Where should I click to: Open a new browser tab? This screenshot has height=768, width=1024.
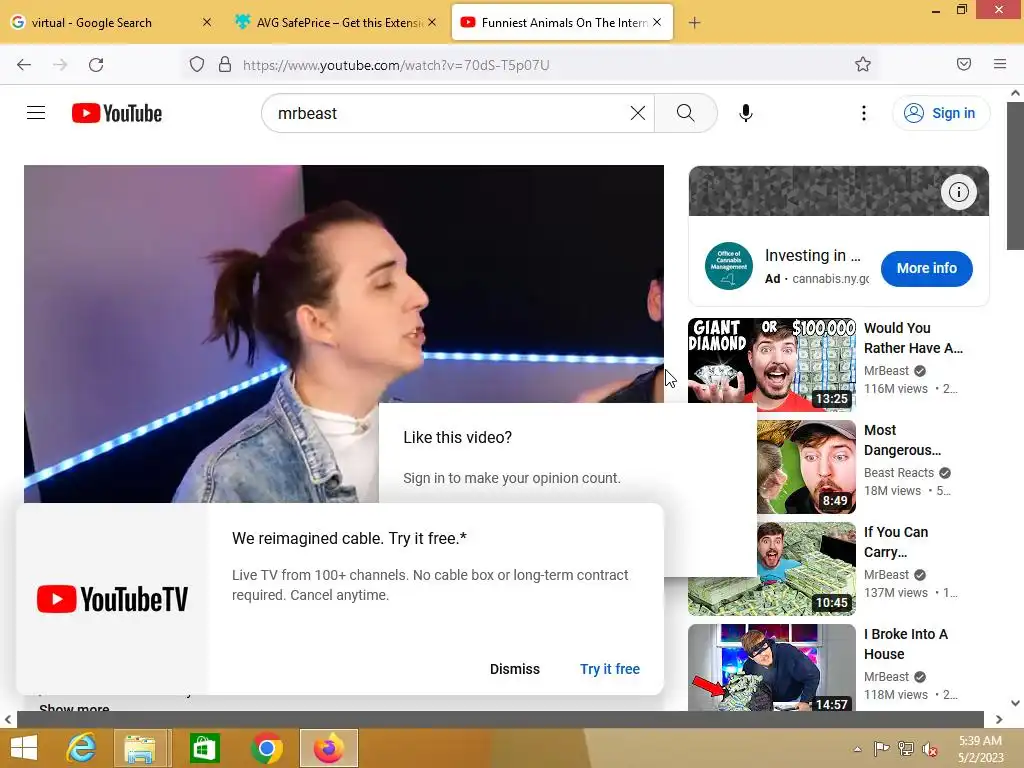[694, 23]
